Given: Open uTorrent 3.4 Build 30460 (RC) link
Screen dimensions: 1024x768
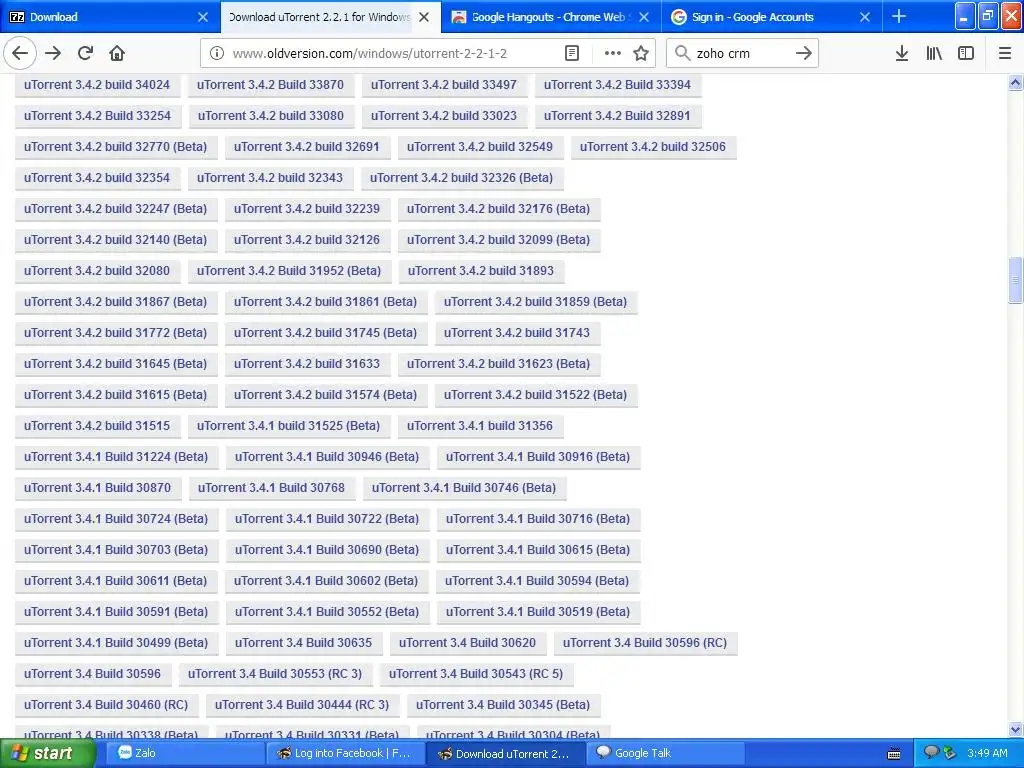Looking at the screenshot, I should [x=106, y=705].
